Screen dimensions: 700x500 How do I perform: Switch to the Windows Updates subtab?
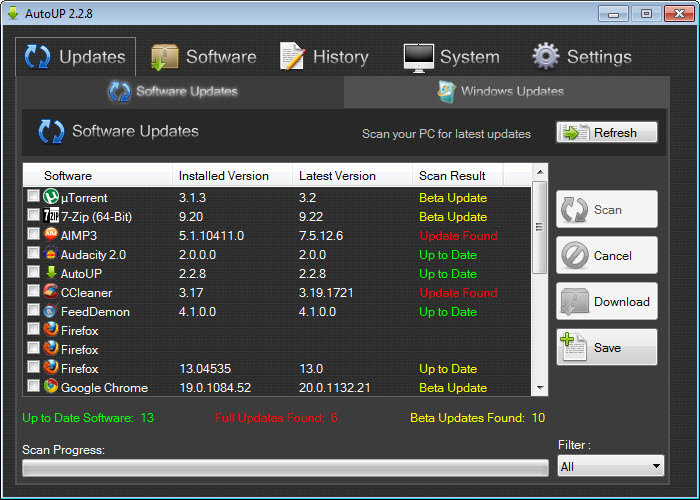pos(507,92)
